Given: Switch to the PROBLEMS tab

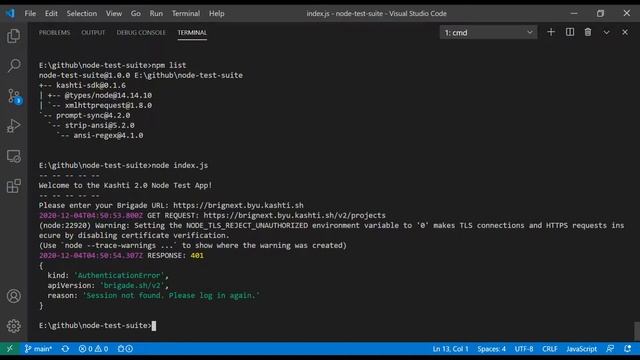Looking at the screenshot, I should pyautogui.click(x=54, y=33).
